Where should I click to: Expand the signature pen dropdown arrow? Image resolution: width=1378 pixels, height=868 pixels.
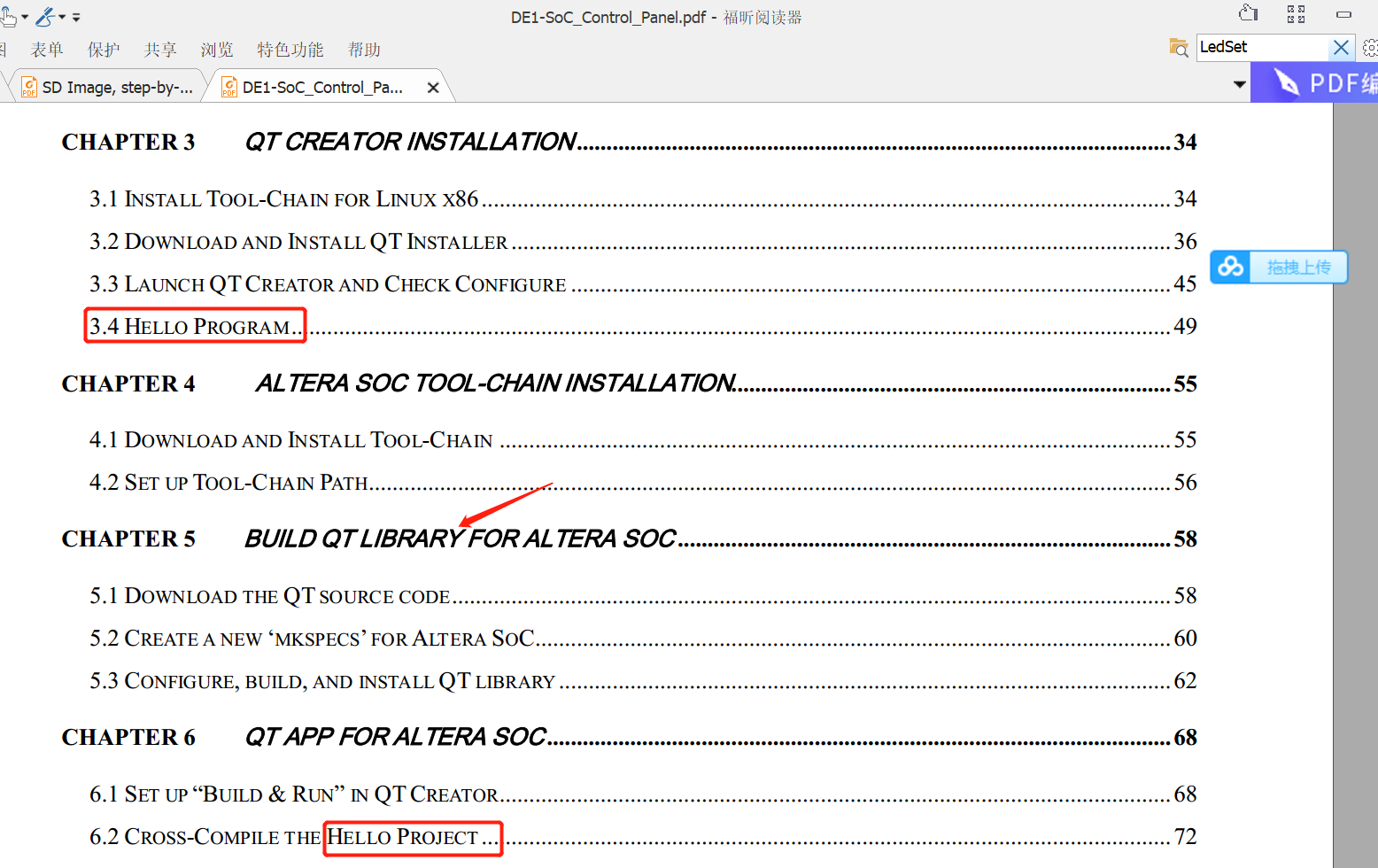coord(63,17)
